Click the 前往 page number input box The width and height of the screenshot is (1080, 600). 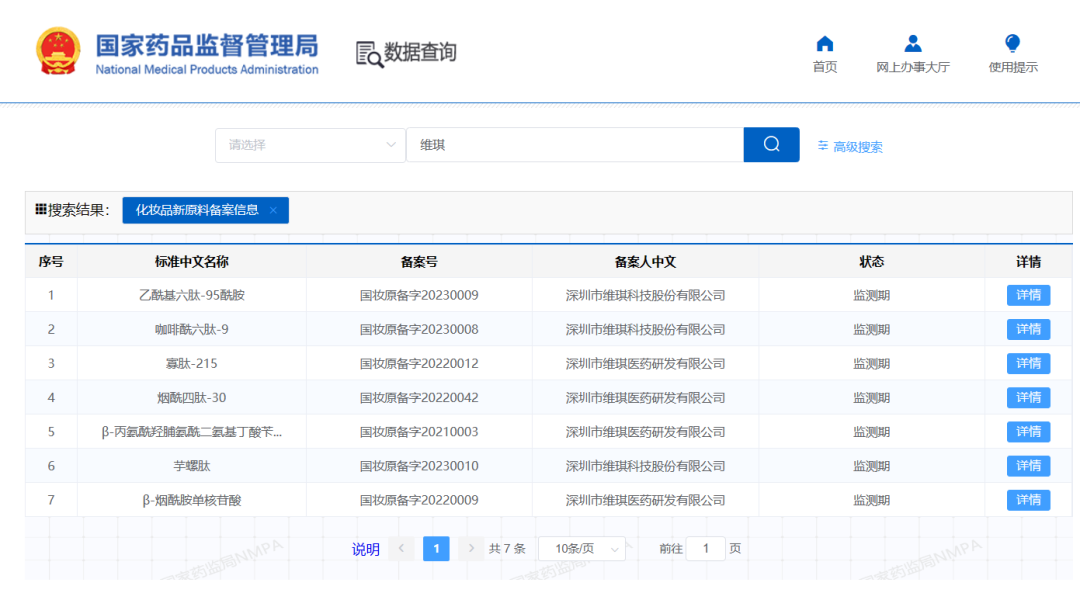pos(705,548)
